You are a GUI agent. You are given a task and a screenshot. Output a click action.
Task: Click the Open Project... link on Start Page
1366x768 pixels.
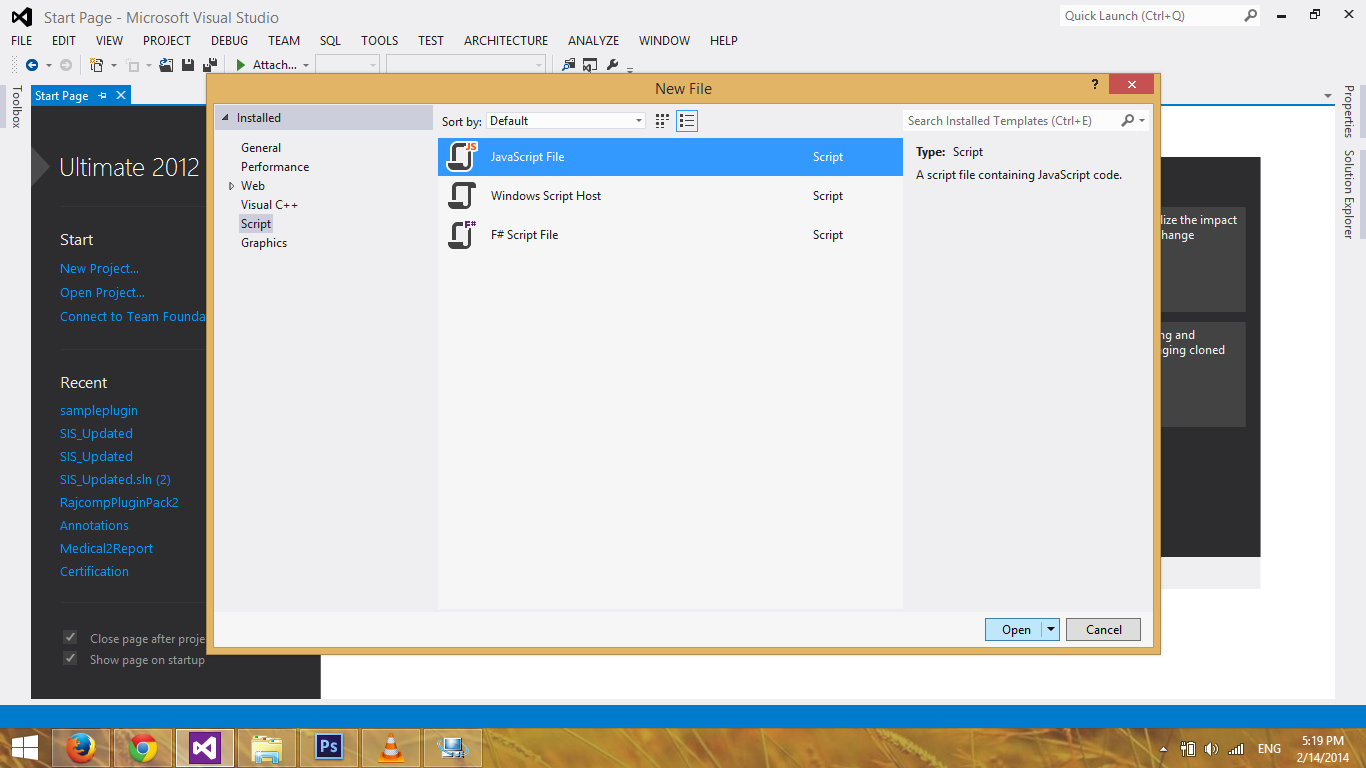click(x=102, y=293)
